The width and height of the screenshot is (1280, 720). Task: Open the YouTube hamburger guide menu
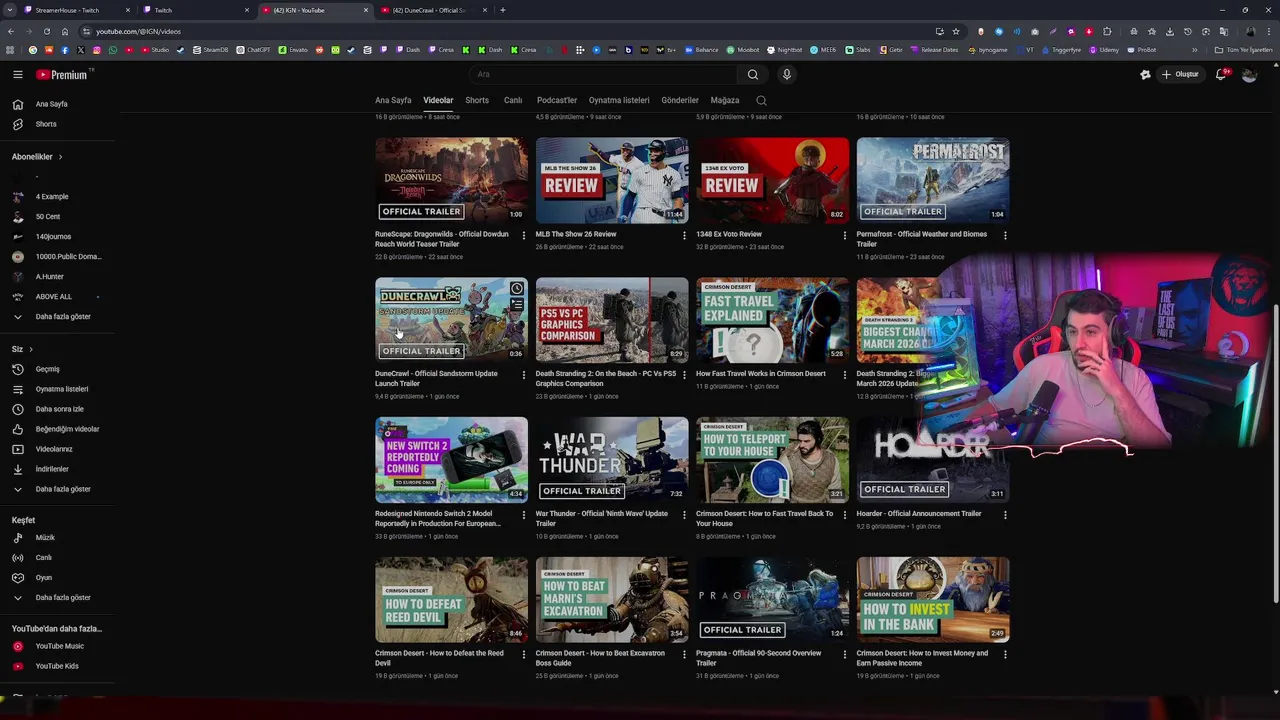tap(17, 74)
